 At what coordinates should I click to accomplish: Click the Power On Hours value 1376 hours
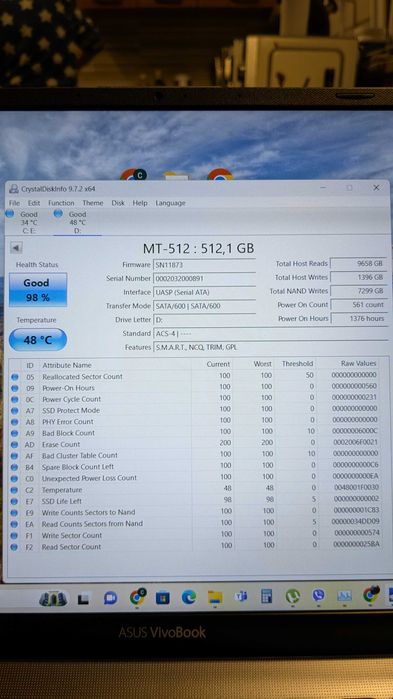point(358,318)
